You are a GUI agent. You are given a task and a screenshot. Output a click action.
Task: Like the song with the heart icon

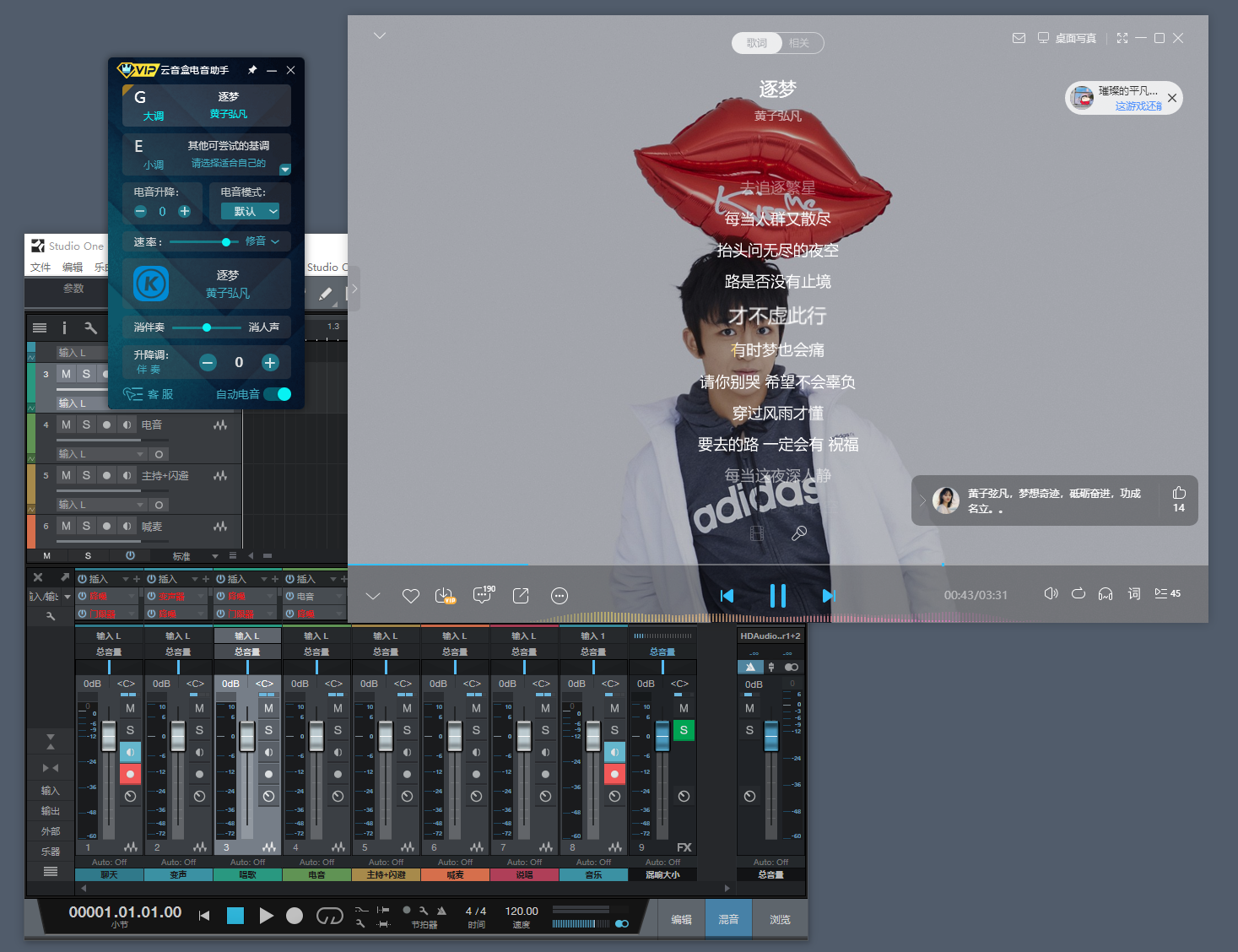coord(411,596)
